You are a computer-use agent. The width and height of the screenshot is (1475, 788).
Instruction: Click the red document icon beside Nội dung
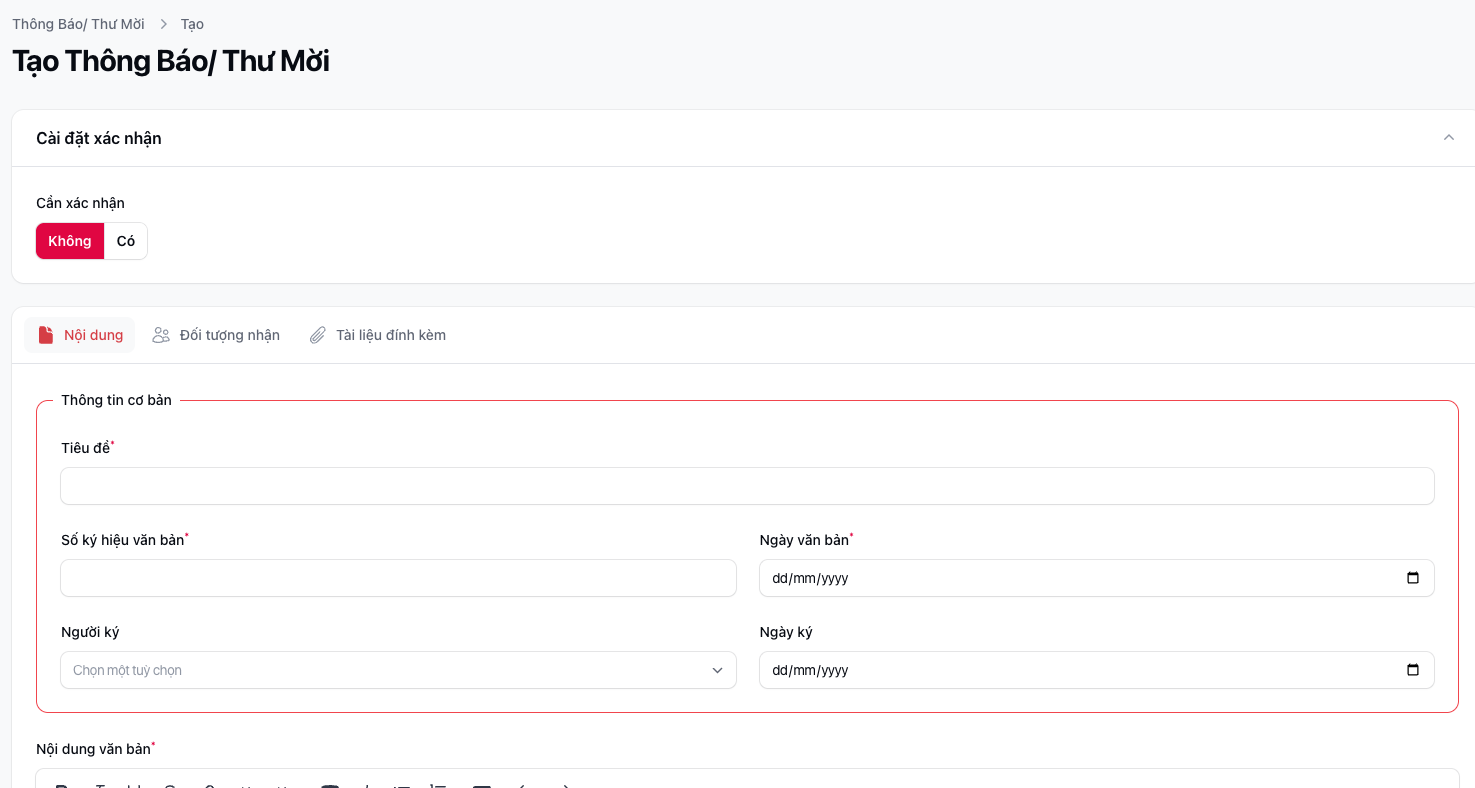46,335
